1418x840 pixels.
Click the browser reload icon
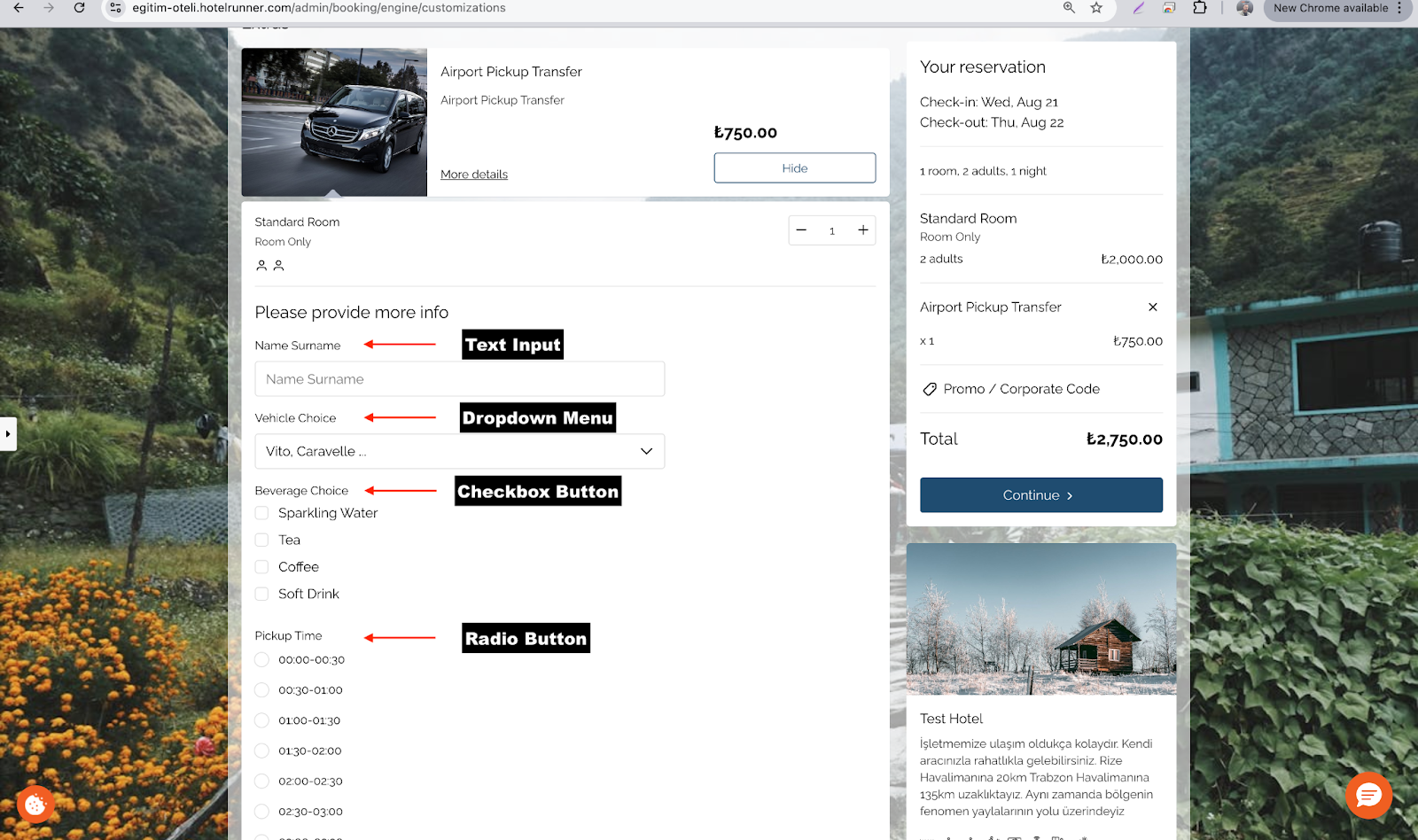click(79, 8)
